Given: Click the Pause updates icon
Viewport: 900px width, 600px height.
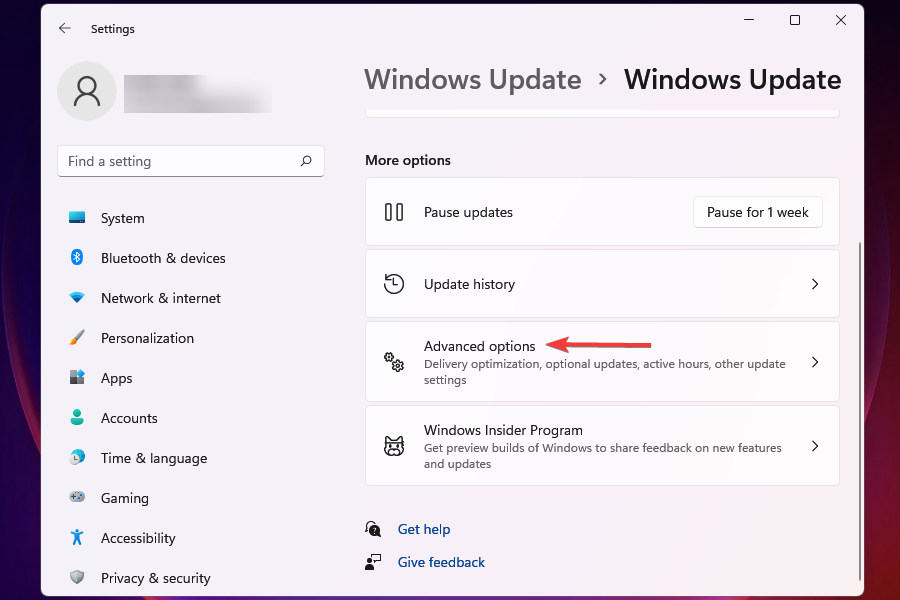Looking at the screenshot, I should click(394, 212).
